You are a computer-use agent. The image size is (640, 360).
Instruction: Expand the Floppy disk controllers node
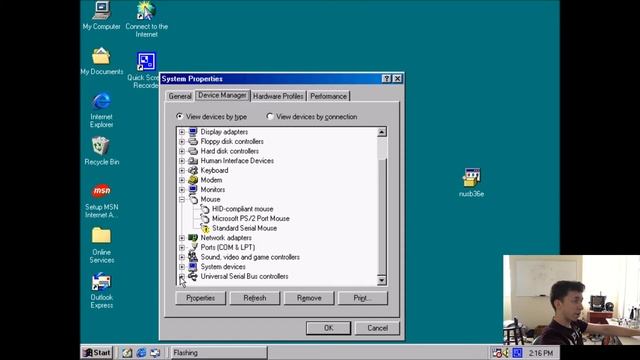182,142
